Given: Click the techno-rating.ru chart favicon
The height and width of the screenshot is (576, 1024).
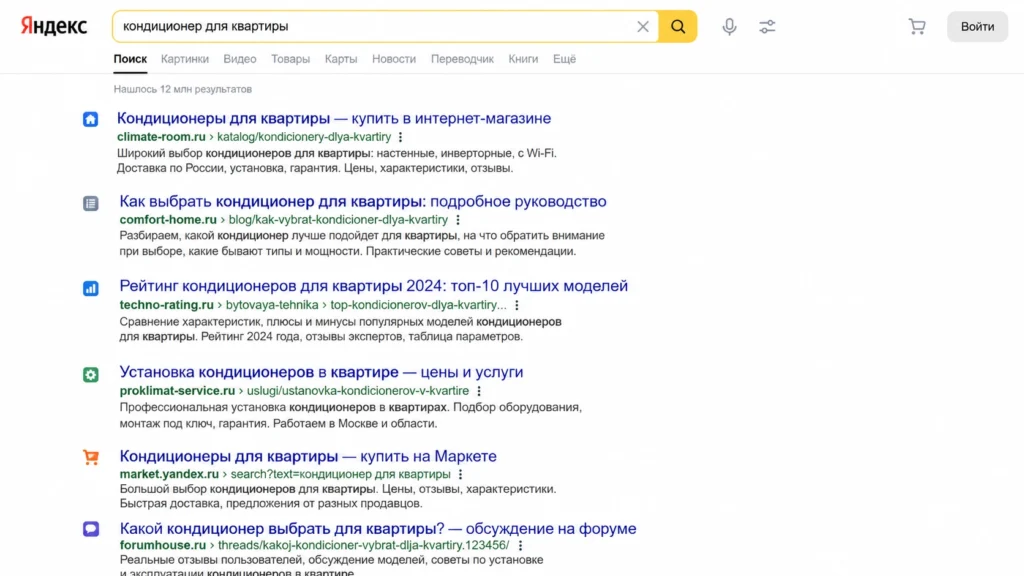Looking at the screenshot, I should tap(91, 288).
